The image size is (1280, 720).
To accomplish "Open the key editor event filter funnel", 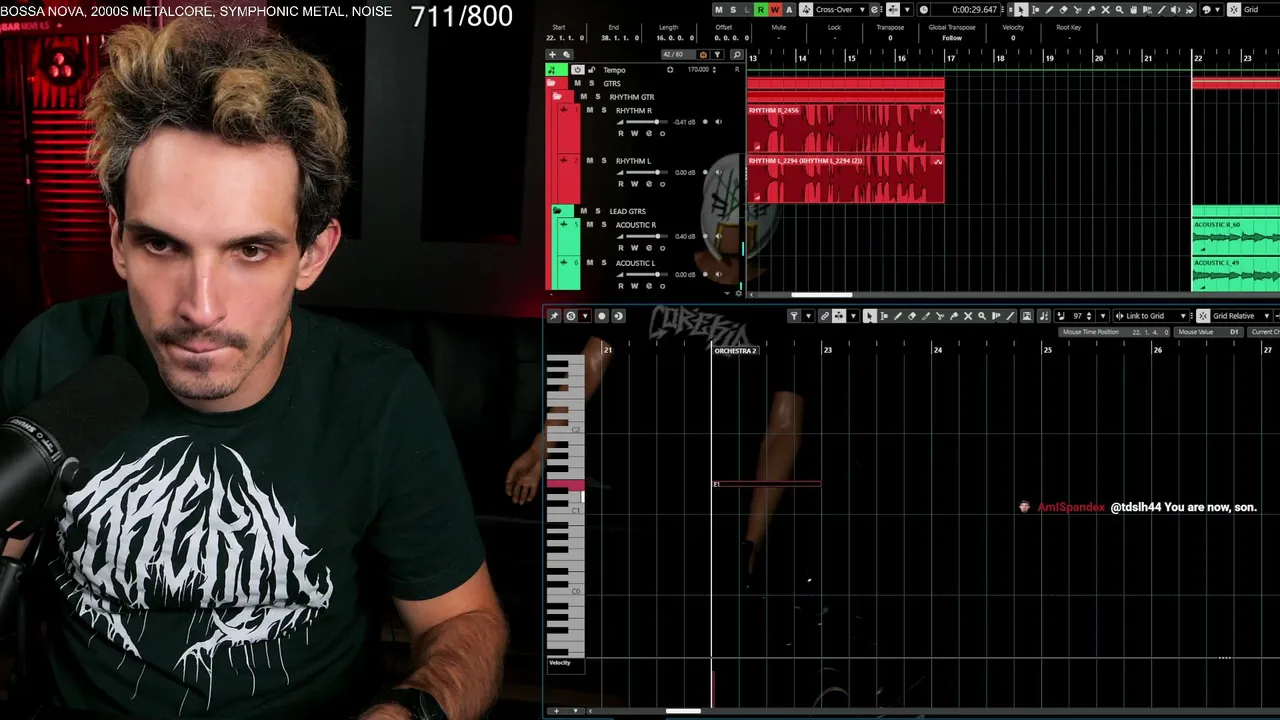I will [x=794, y=316].
